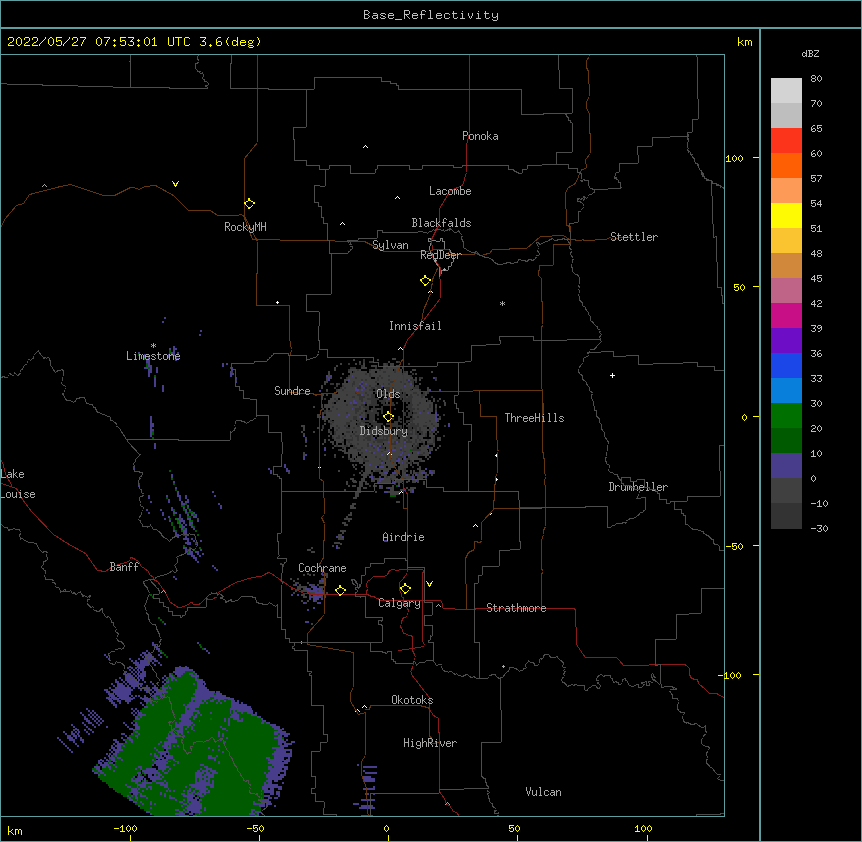862x842 pixels.
Task: Click the yellow station marker near RockyMH
Action: coord(249,203)
